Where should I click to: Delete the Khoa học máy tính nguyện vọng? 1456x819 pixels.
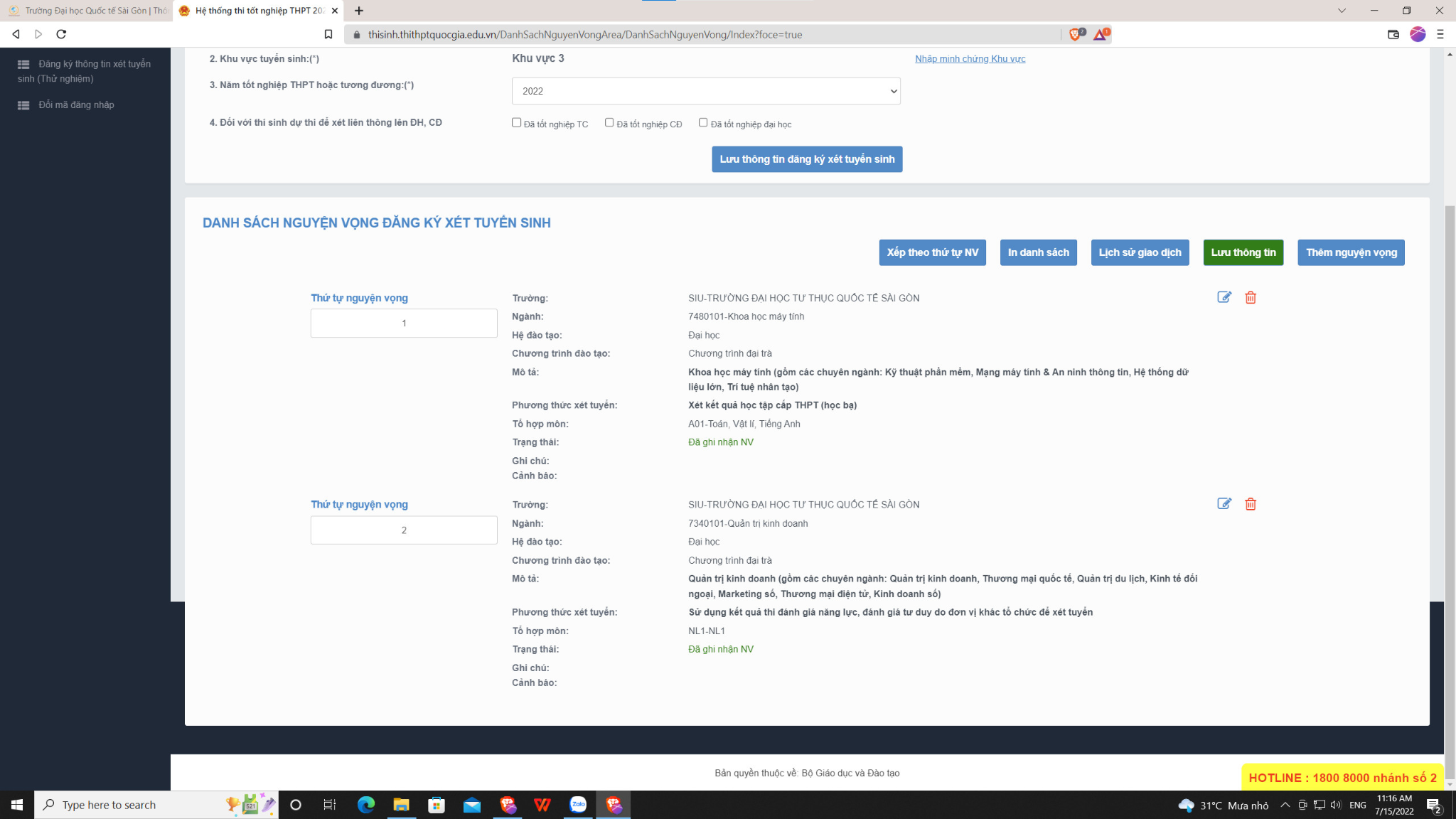point(1251,297)
